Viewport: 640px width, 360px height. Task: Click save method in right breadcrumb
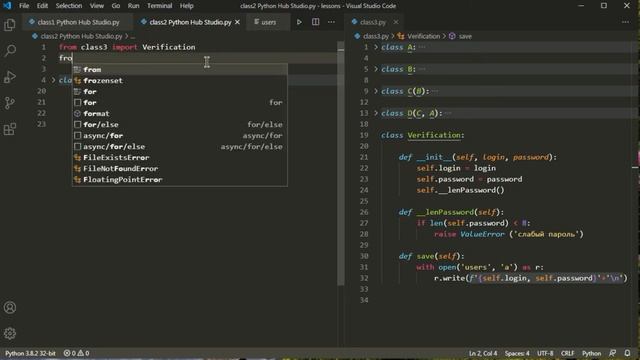(x=465, y=36)
